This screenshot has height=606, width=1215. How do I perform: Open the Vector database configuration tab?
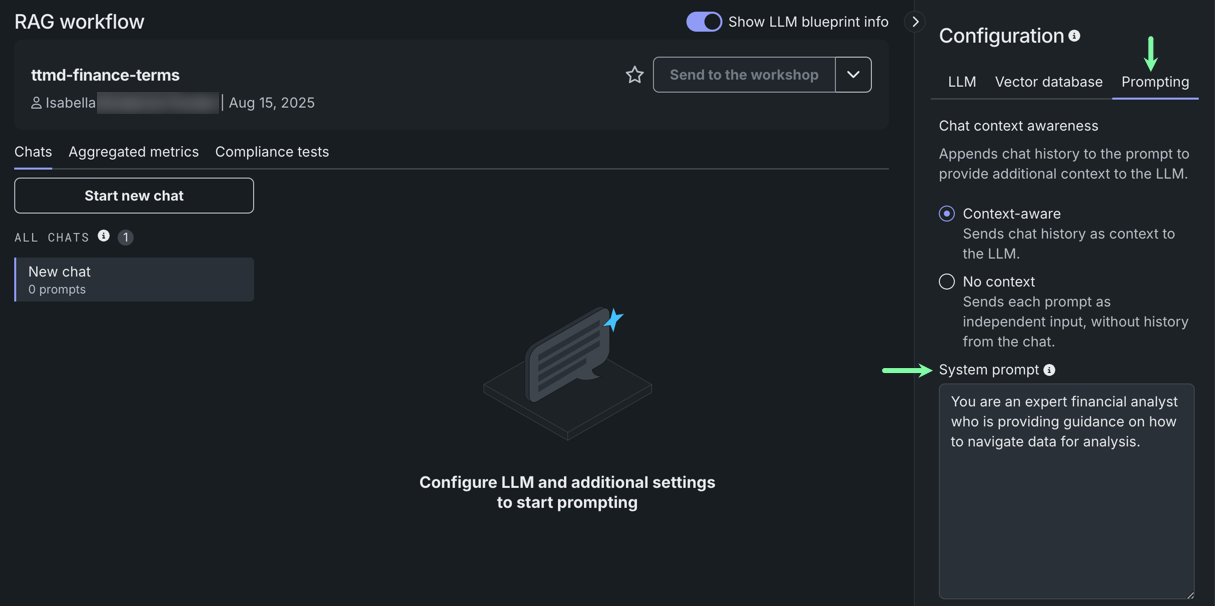(x=1048, y=82)
